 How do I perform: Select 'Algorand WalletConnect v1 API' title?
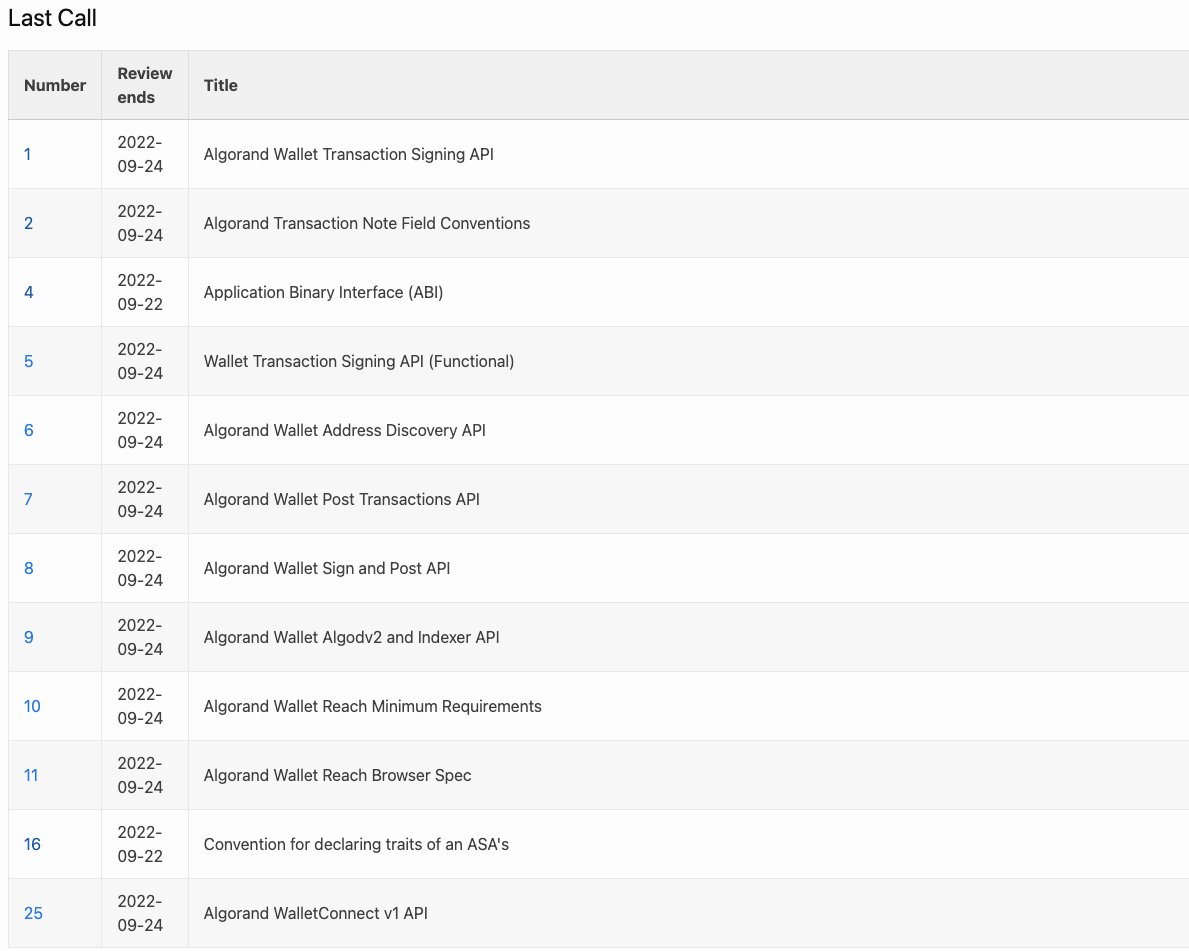(315, 914)
